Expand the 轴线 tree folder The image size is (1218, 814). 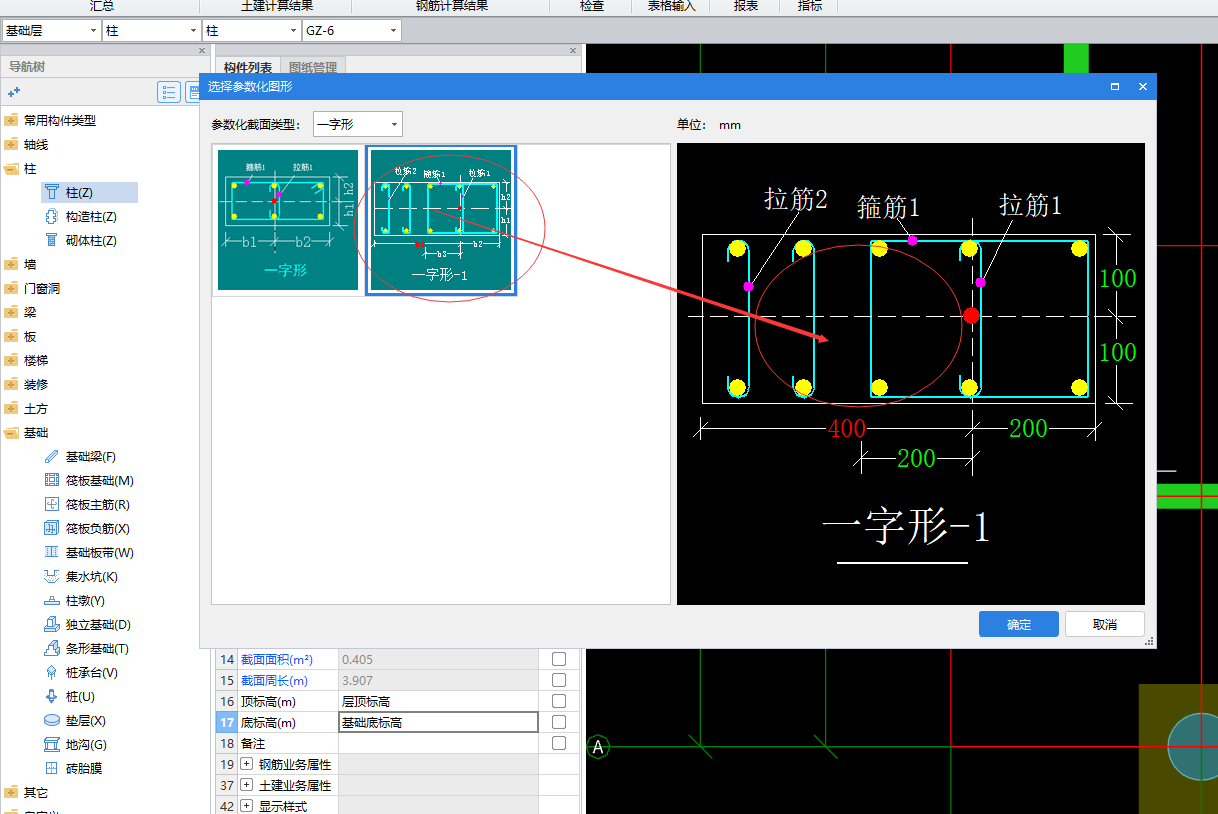tap(11, 145)
